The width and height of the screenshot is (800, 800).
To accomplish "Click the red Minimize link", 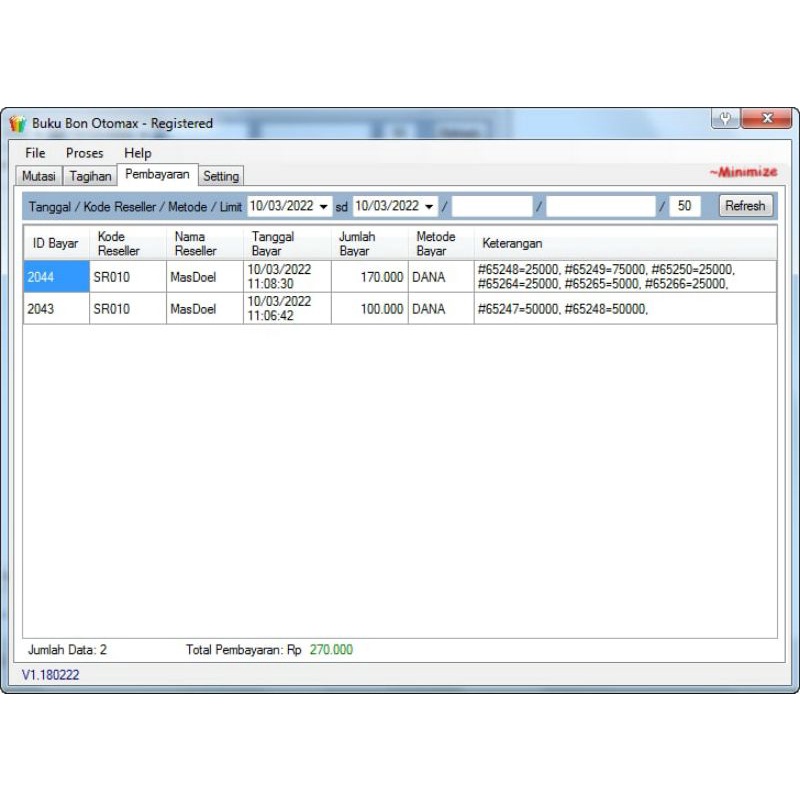I will click(743, 172).
